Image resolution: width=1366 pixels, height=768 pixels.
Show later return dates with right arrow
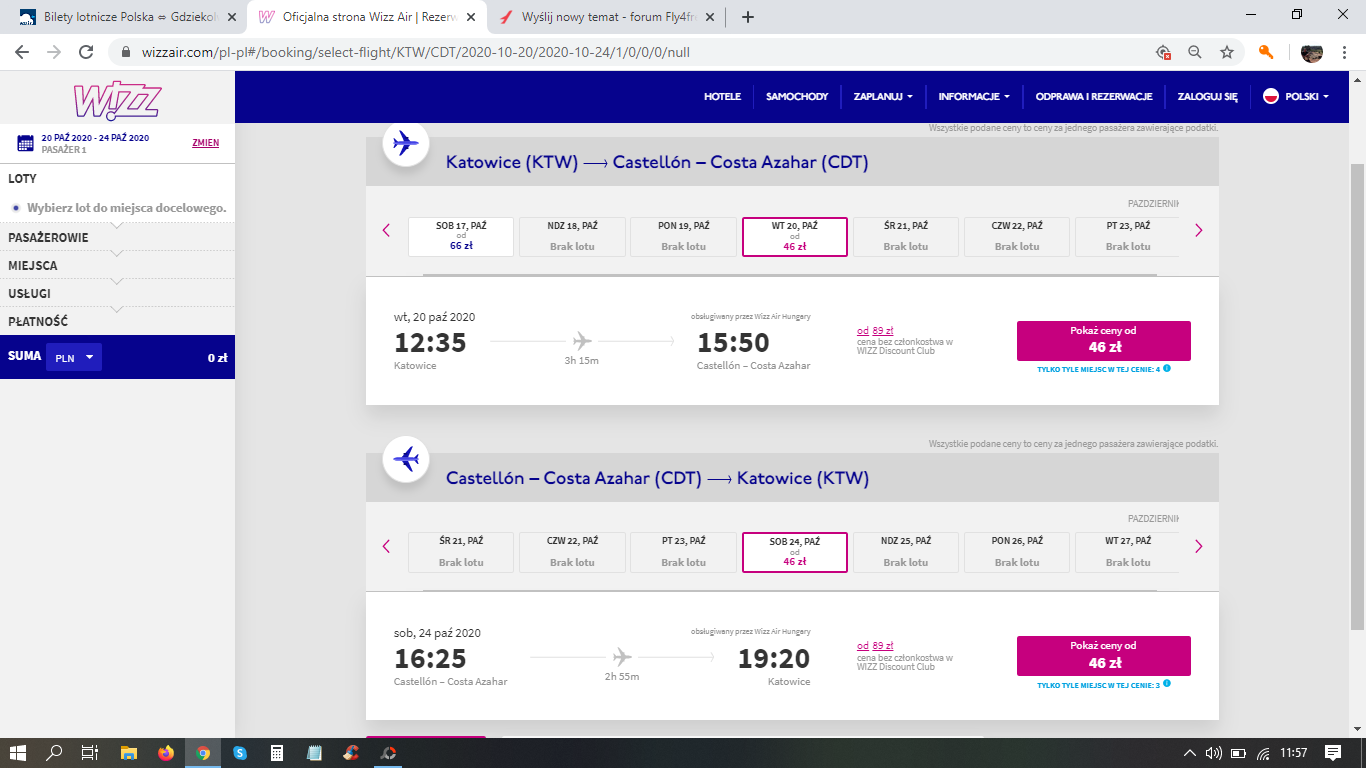(1198, 546)
